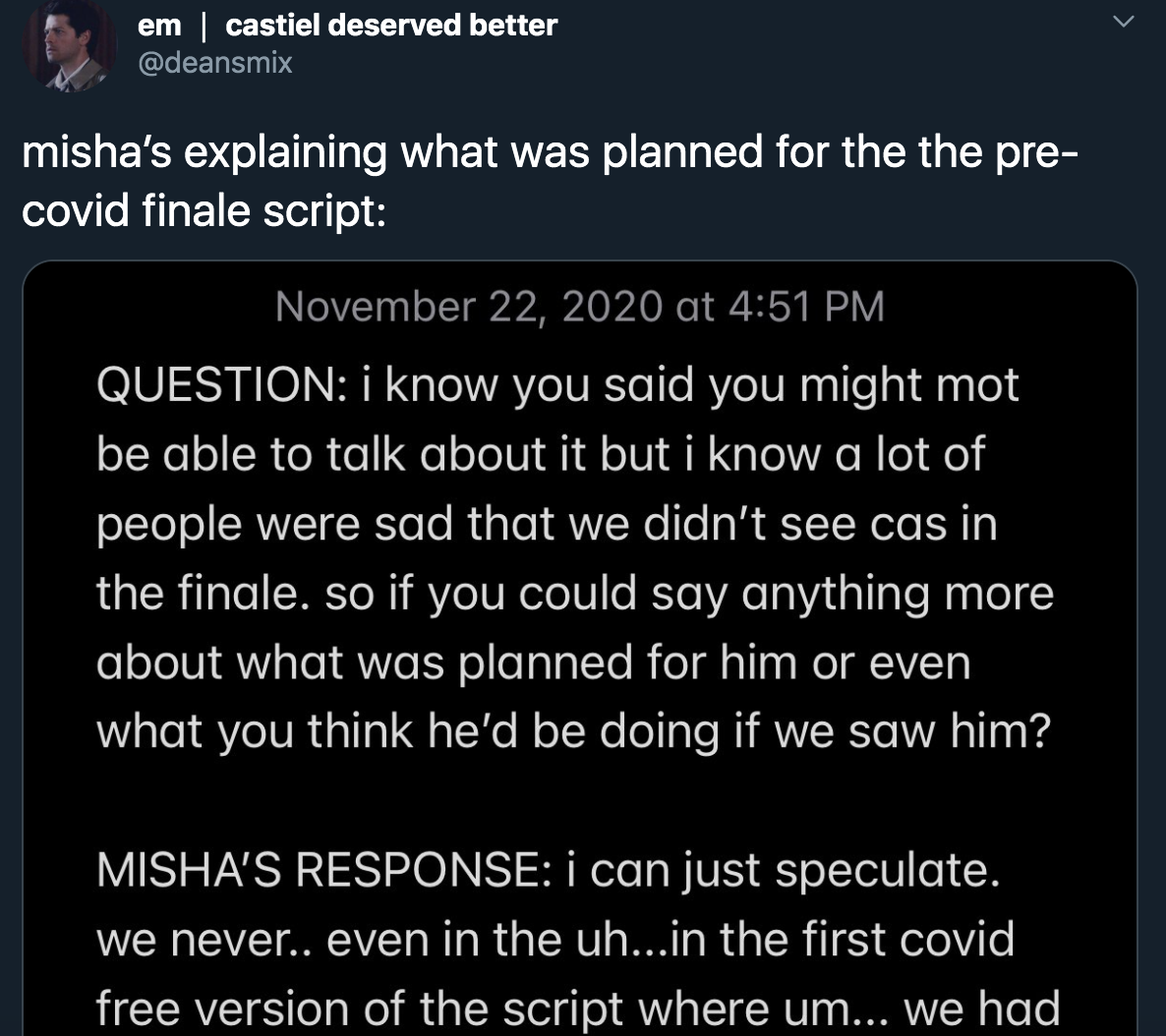This screenshot has width=1166, height=1036.
Task: Open the "castiel deserved better" display name
Action: point(390,25)
